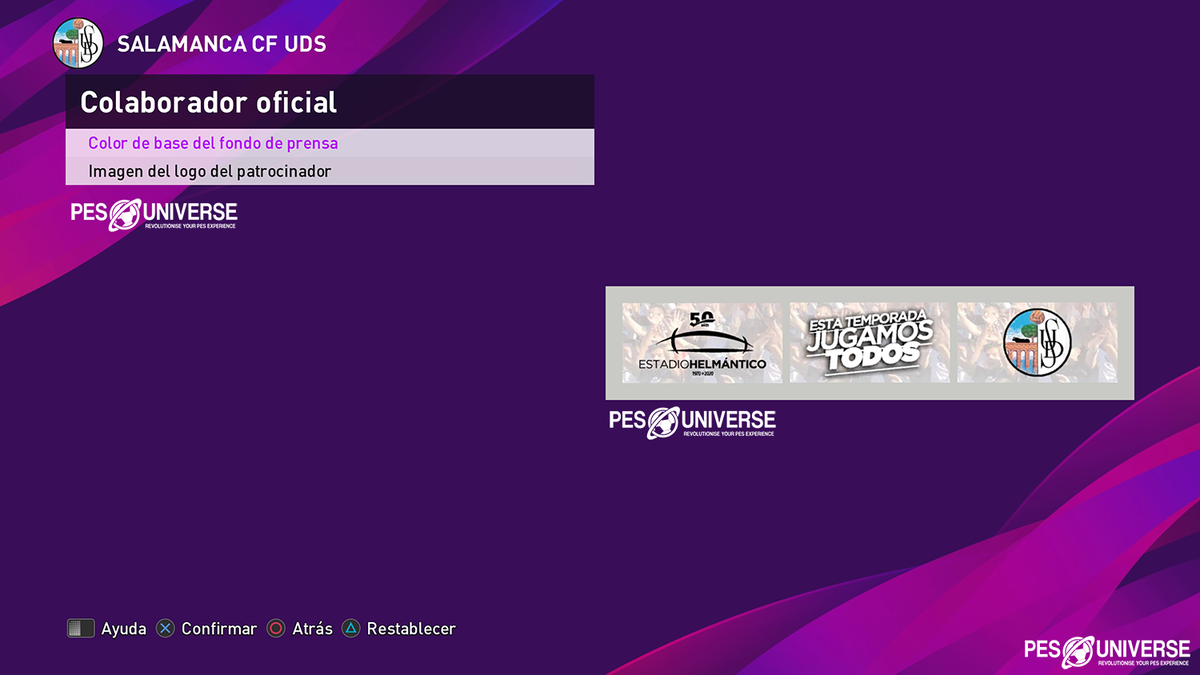Select the club crest sponsor image in banner
This screenshot has width=1200, height=675.
click(x=1037, y=343)
